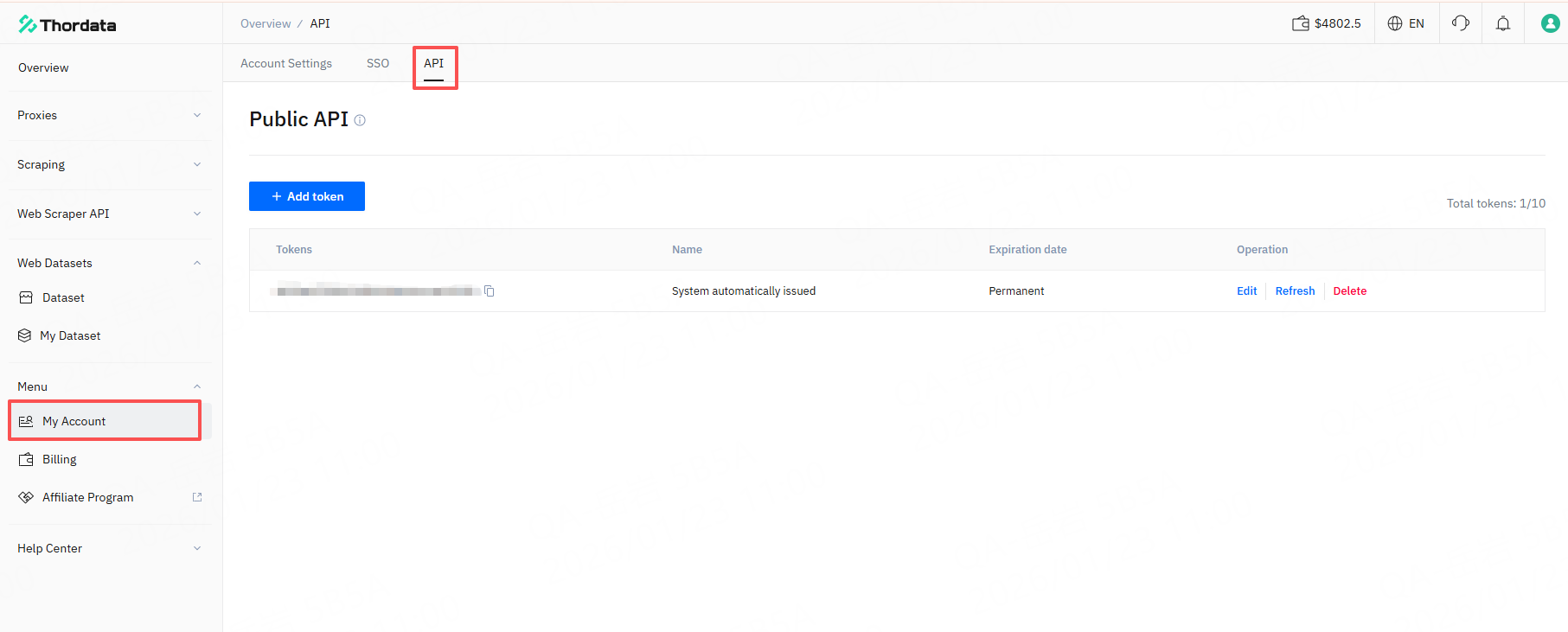Expand the Proxies menu
This screenshot has width=1568, height=632.
[x=109, y=115]
